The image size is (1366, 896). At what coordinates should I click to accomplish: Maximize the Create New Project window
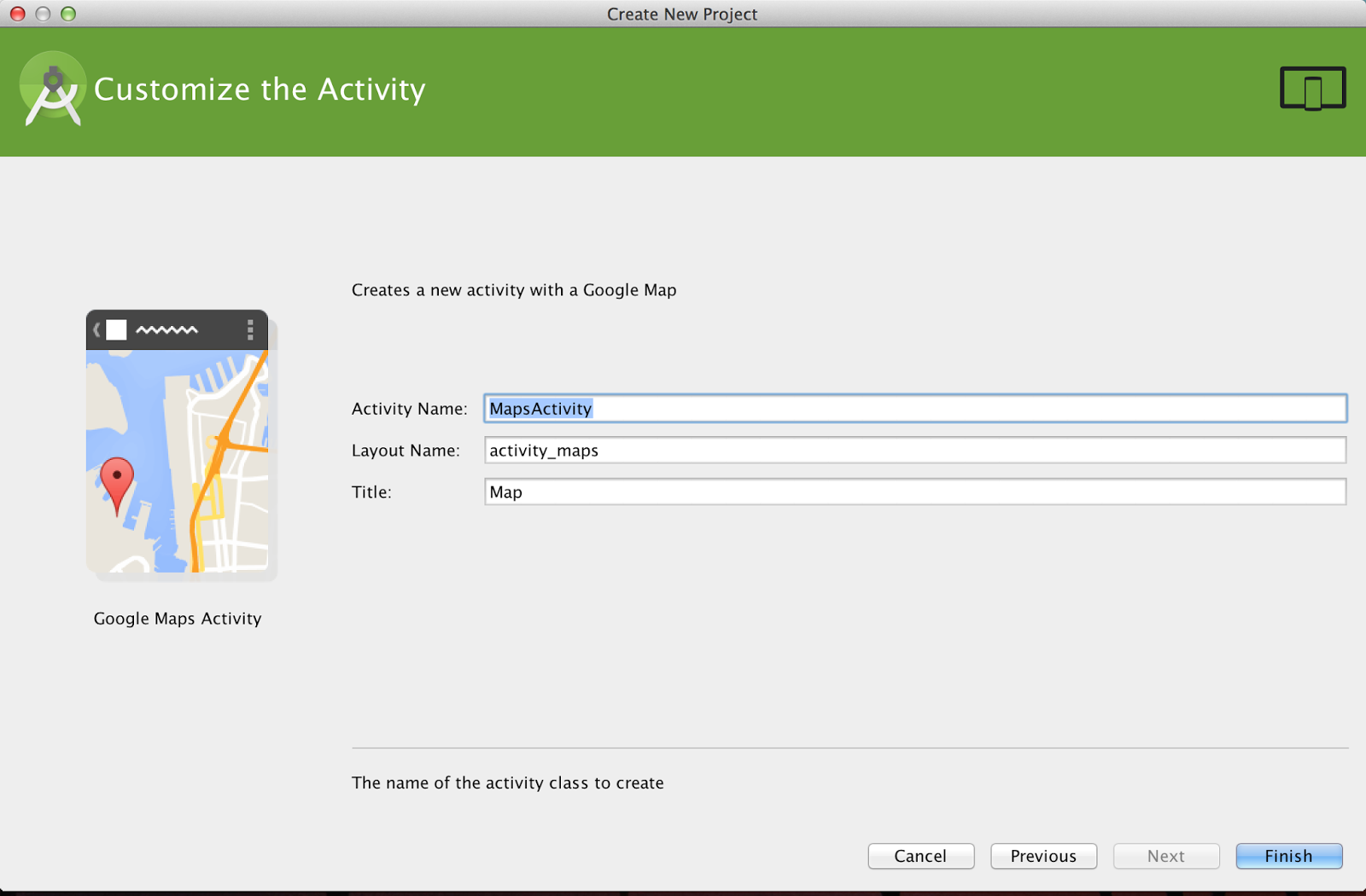coord(68,14)
